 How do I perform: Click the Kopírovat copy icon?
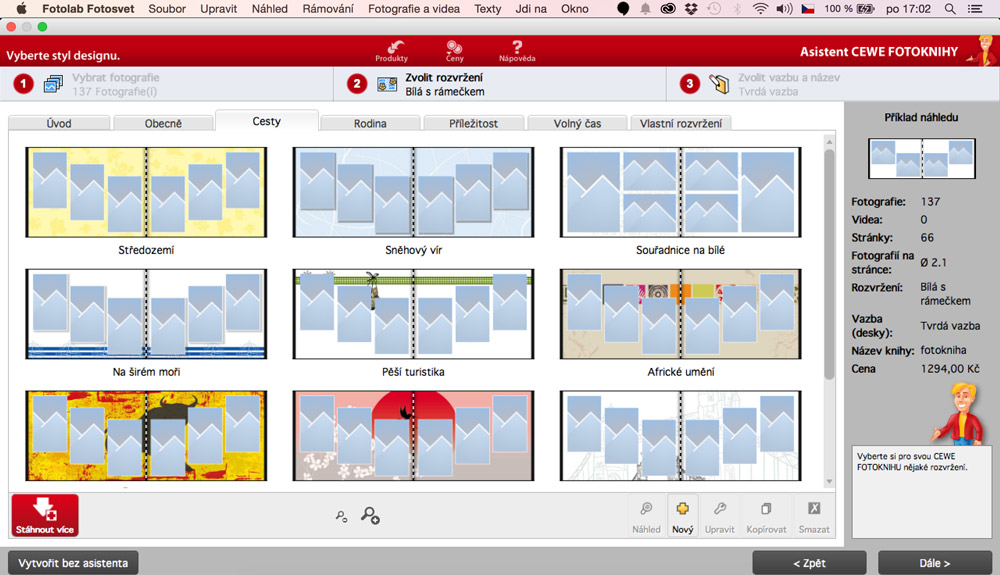click(x=766, y=515)
